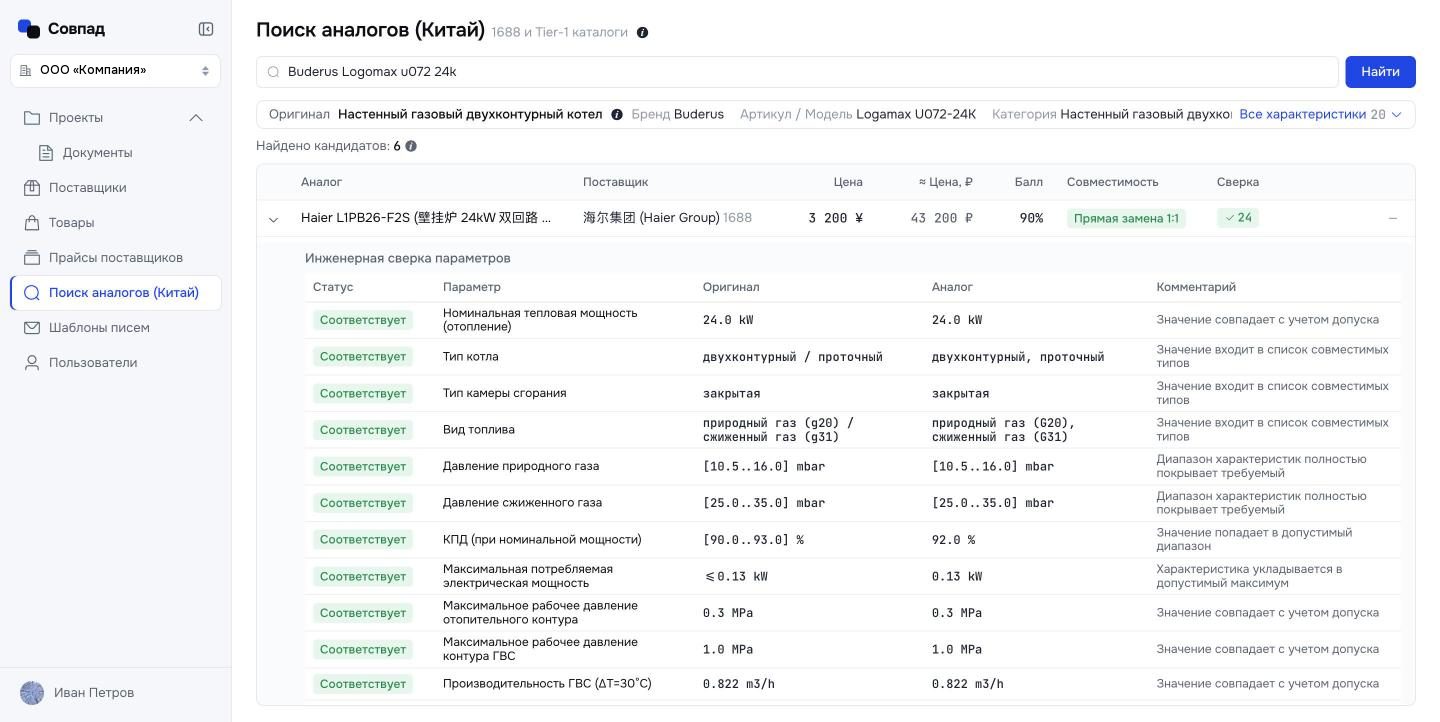Screen dimensions: 1440x722
Task: Click the Haier L1PB26-F2S analog name
Action: (426, 218)
